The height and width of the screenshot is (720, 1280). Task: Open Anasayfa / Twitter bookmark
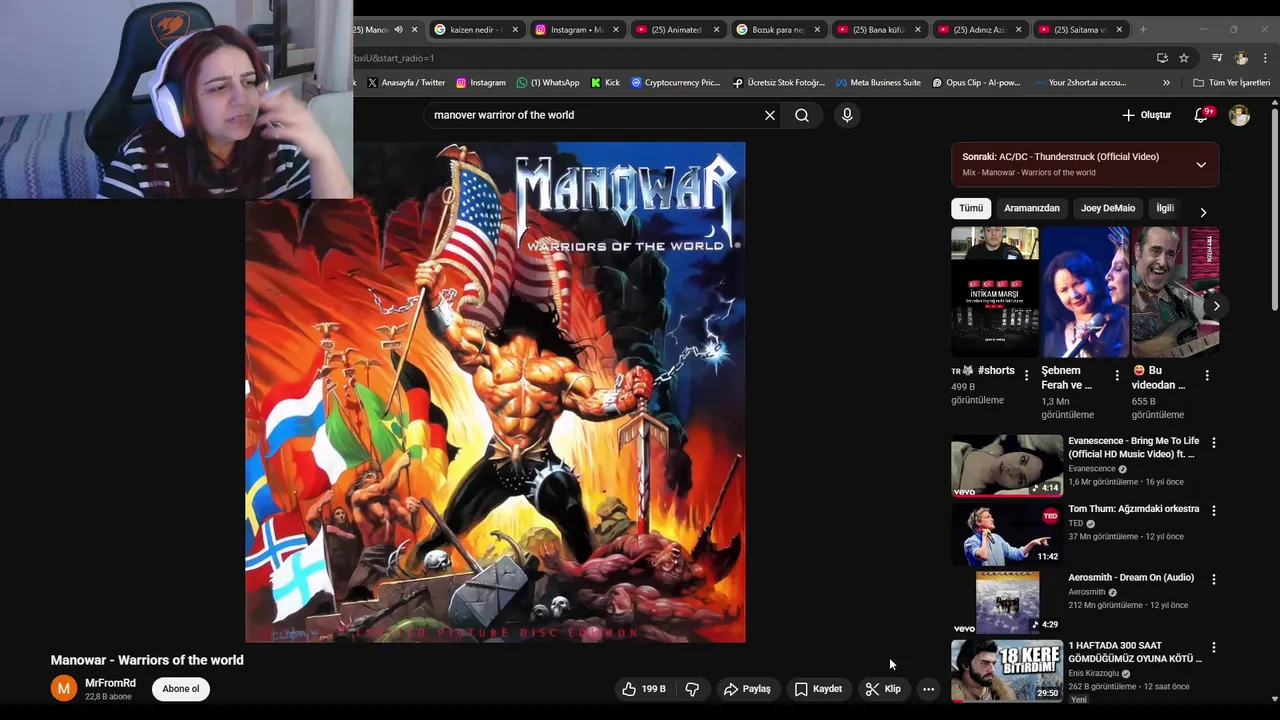406,83
